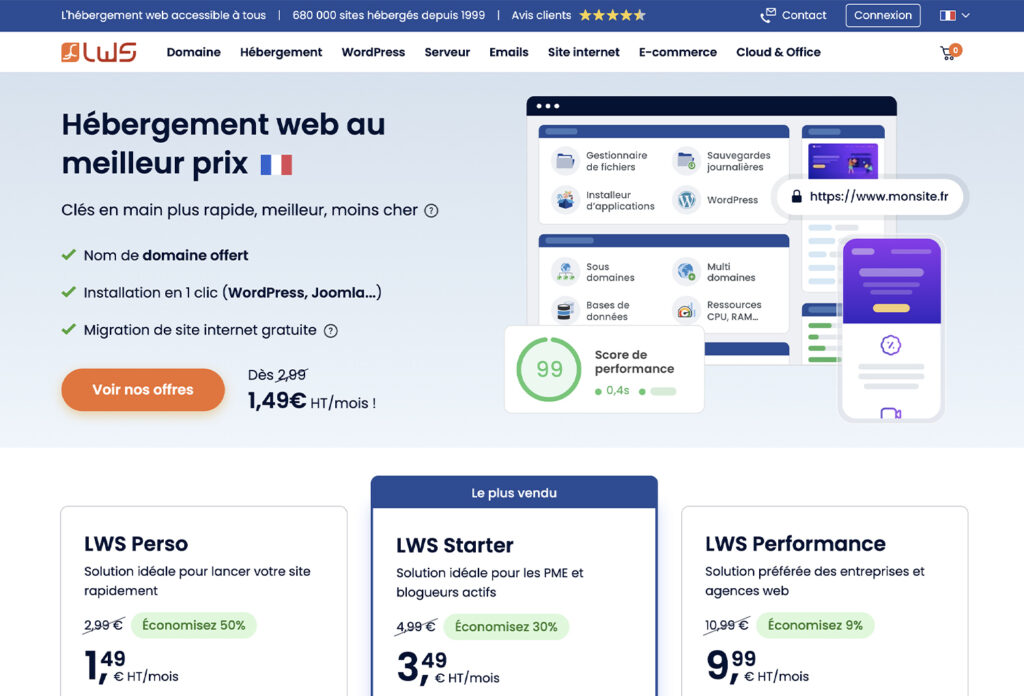Open the Serveur menu
Screen dimensions: 1024x696
pyautogui.click(x=447, y=52)
